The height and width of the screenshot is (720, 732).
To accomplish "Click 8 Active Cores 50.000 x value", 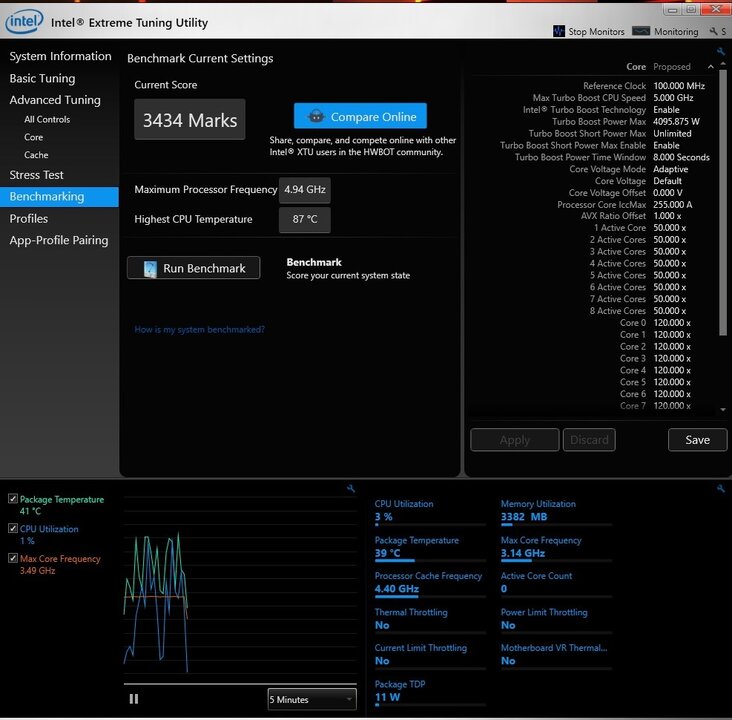I will click(669, 311).
